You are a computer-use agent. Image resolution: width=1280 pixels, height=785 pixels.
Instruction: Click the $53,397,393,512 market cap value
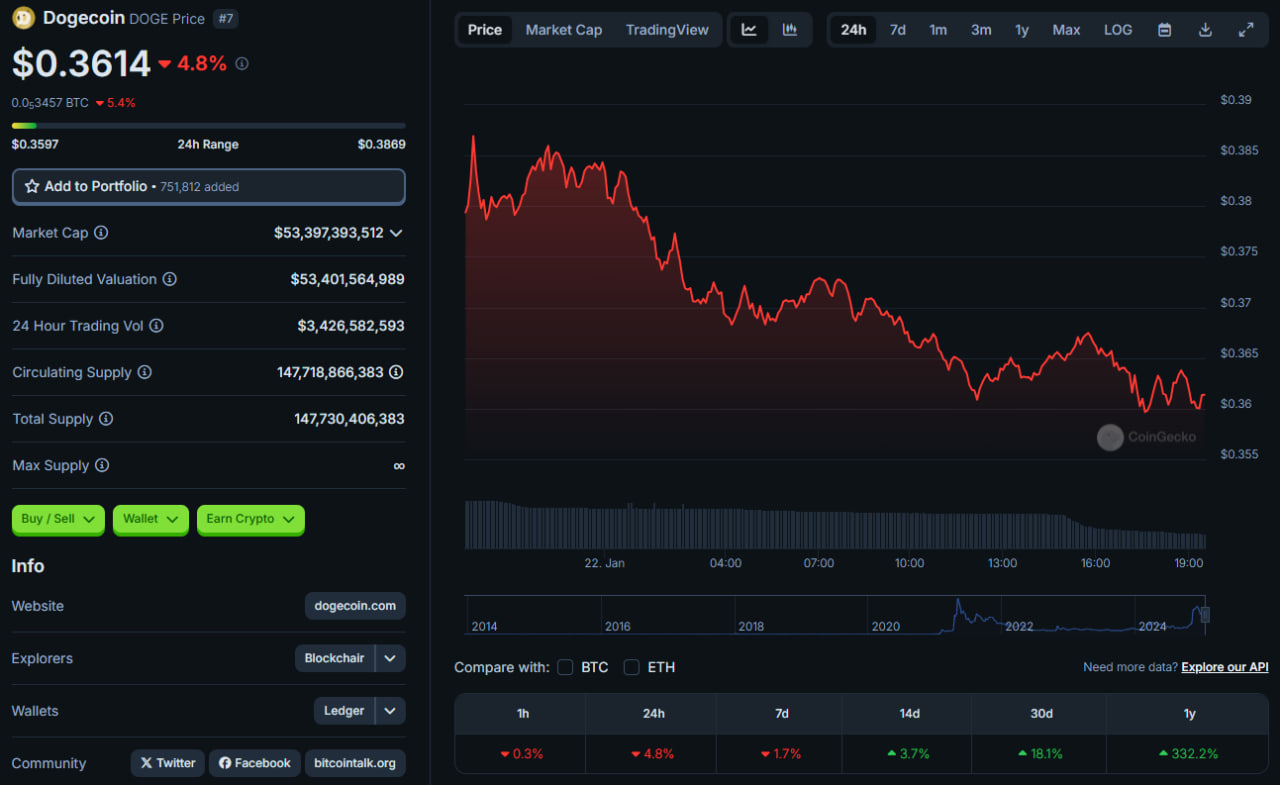[x=329, y=233]
